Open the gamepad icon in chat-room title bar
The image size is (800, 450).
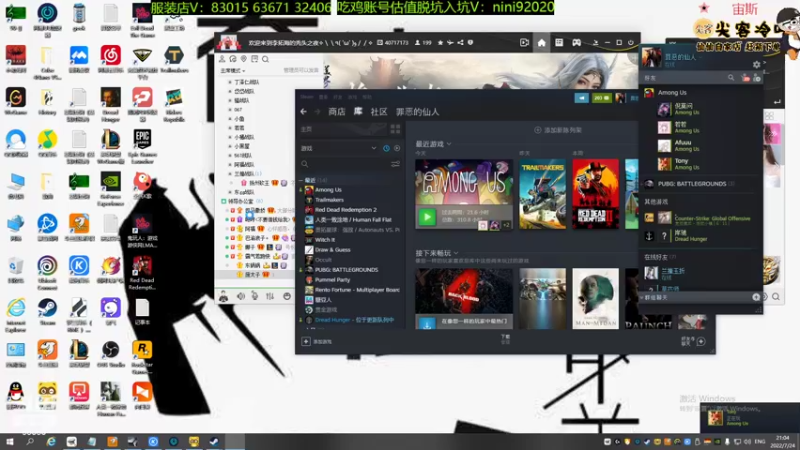pos(577,43)
